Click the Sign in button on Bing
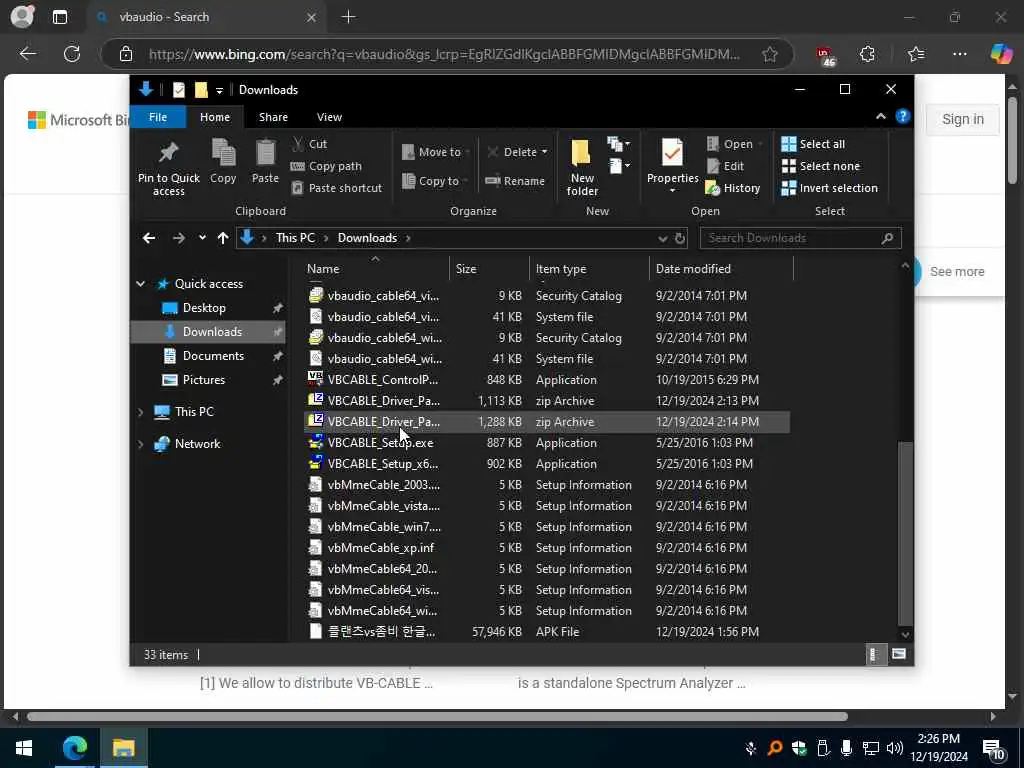 pos(963,120)
